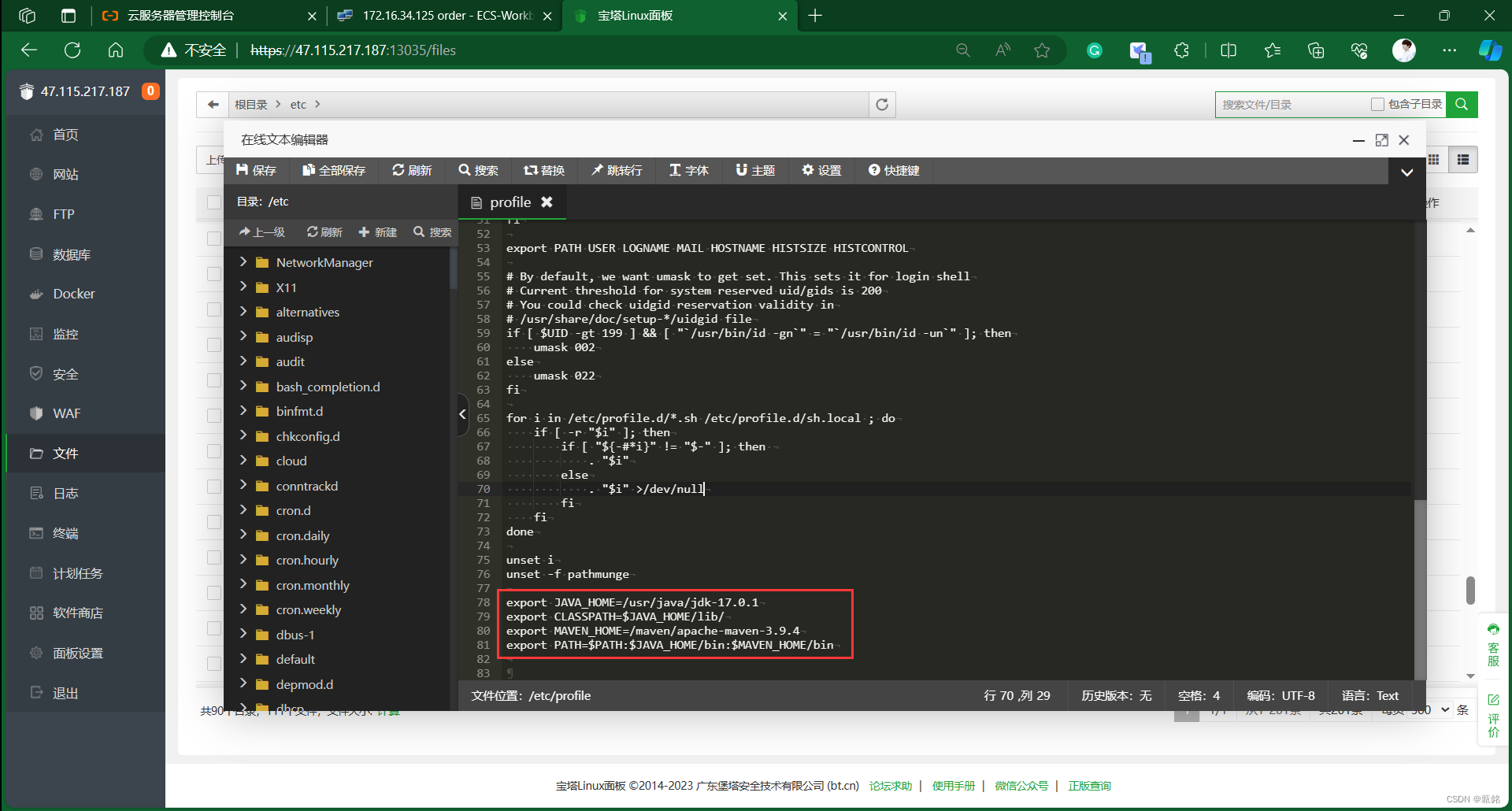Viewport: 1512px width, 811px height.
Task: Collapse the file tree side panel
Action: point(461,414)
